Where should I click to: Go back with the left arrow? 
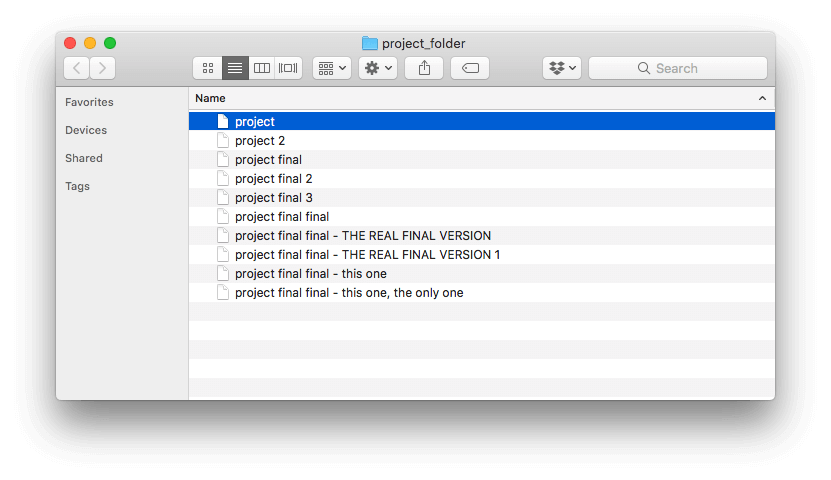coord(77,68)
